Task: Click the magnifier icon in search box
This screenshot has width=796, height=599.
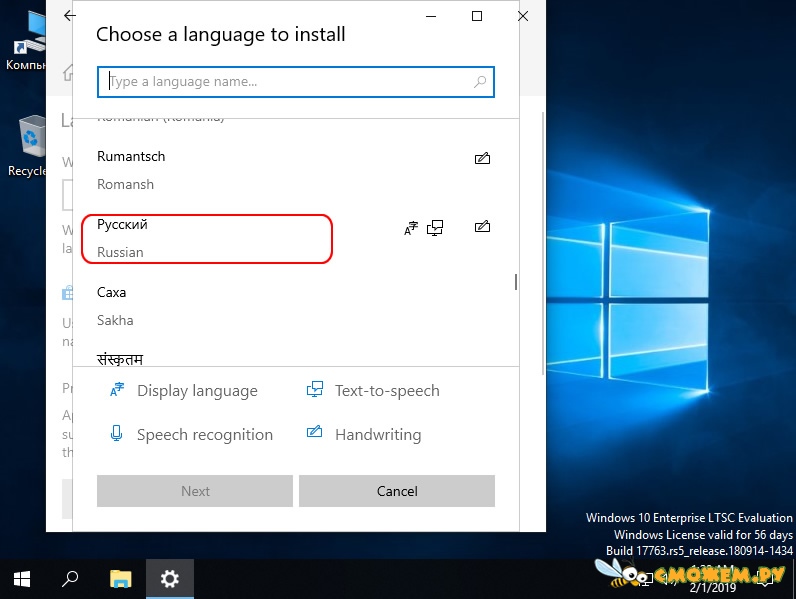Action: click(480, 82)
